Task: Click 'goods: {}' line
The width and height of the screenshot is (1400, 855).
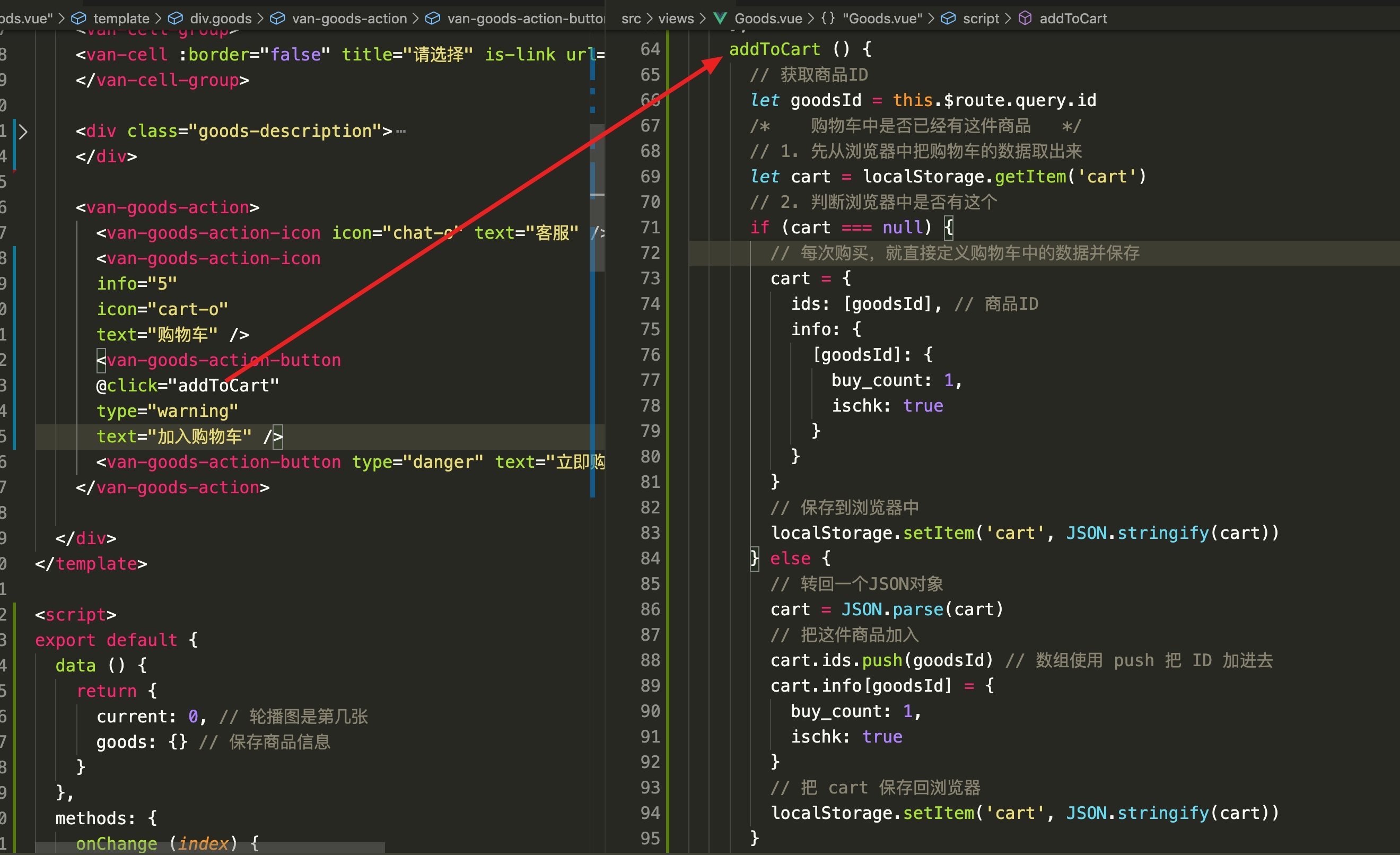Action: (142, 742)
